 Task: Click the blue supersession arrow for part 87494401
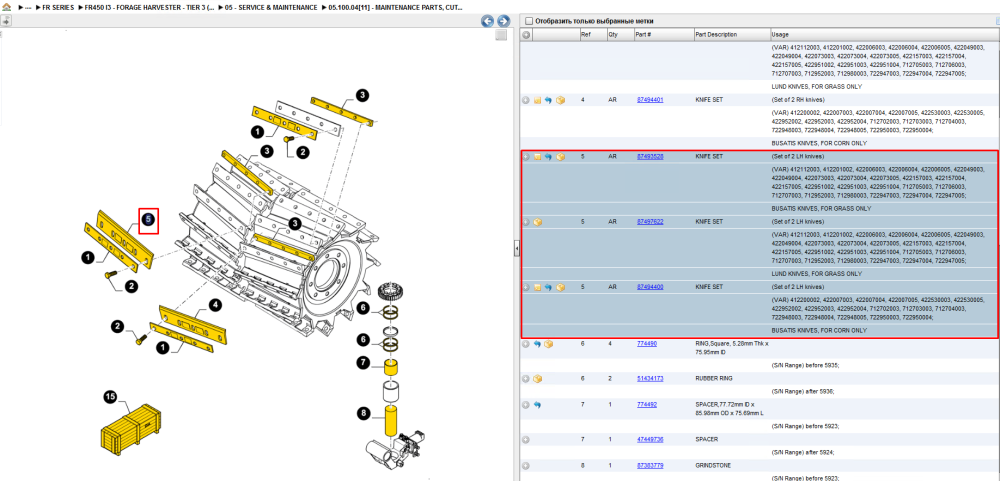548,100
